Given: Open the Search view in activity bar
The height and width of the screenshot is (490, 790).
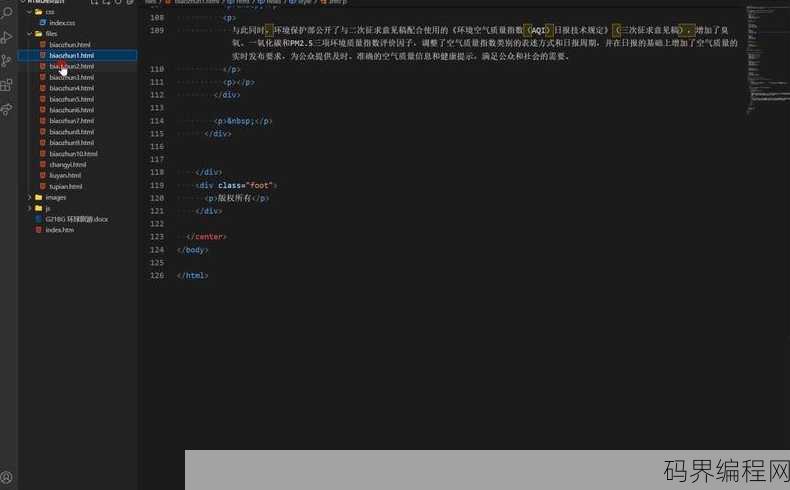Looking at the screenshot, I should 7,12.
